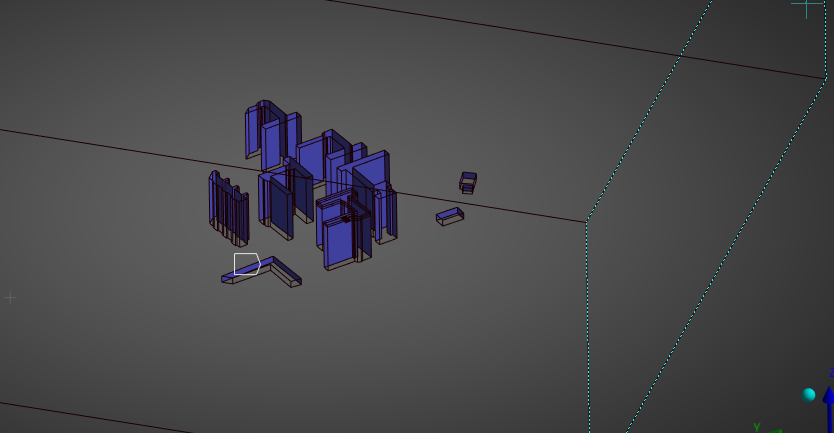Click the blue Z axis label

click(830, 372)
